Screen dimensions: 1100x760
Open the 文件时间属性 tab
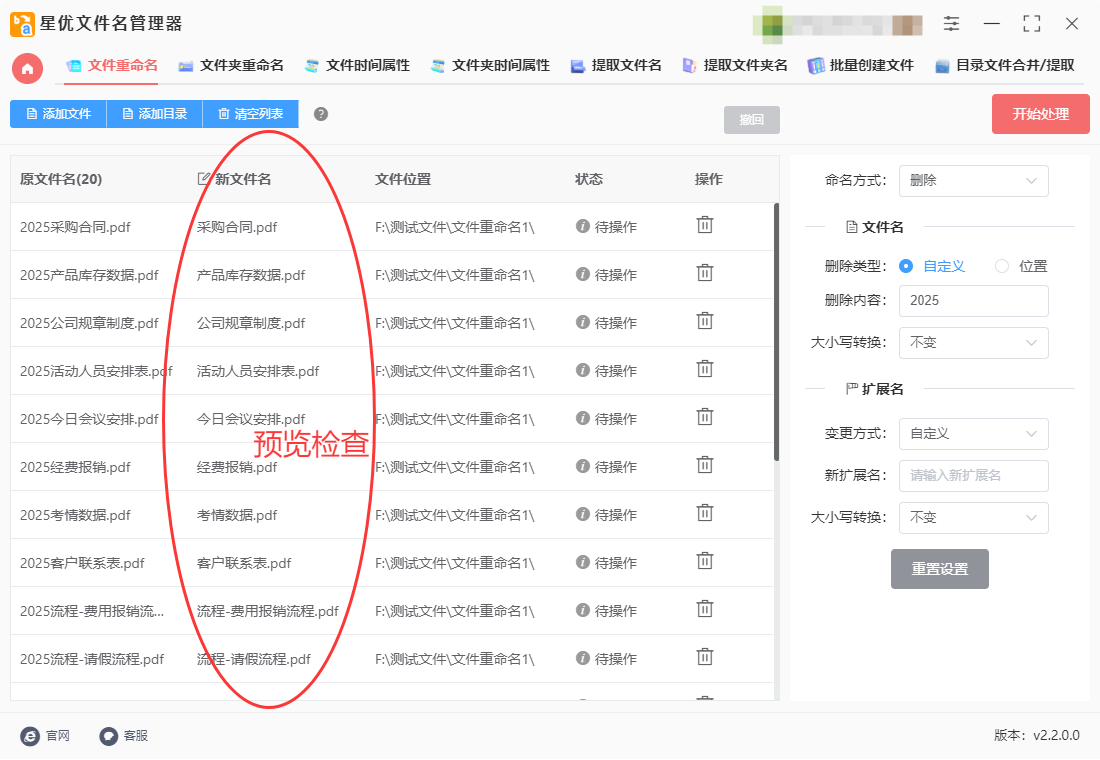click(357, 66)
